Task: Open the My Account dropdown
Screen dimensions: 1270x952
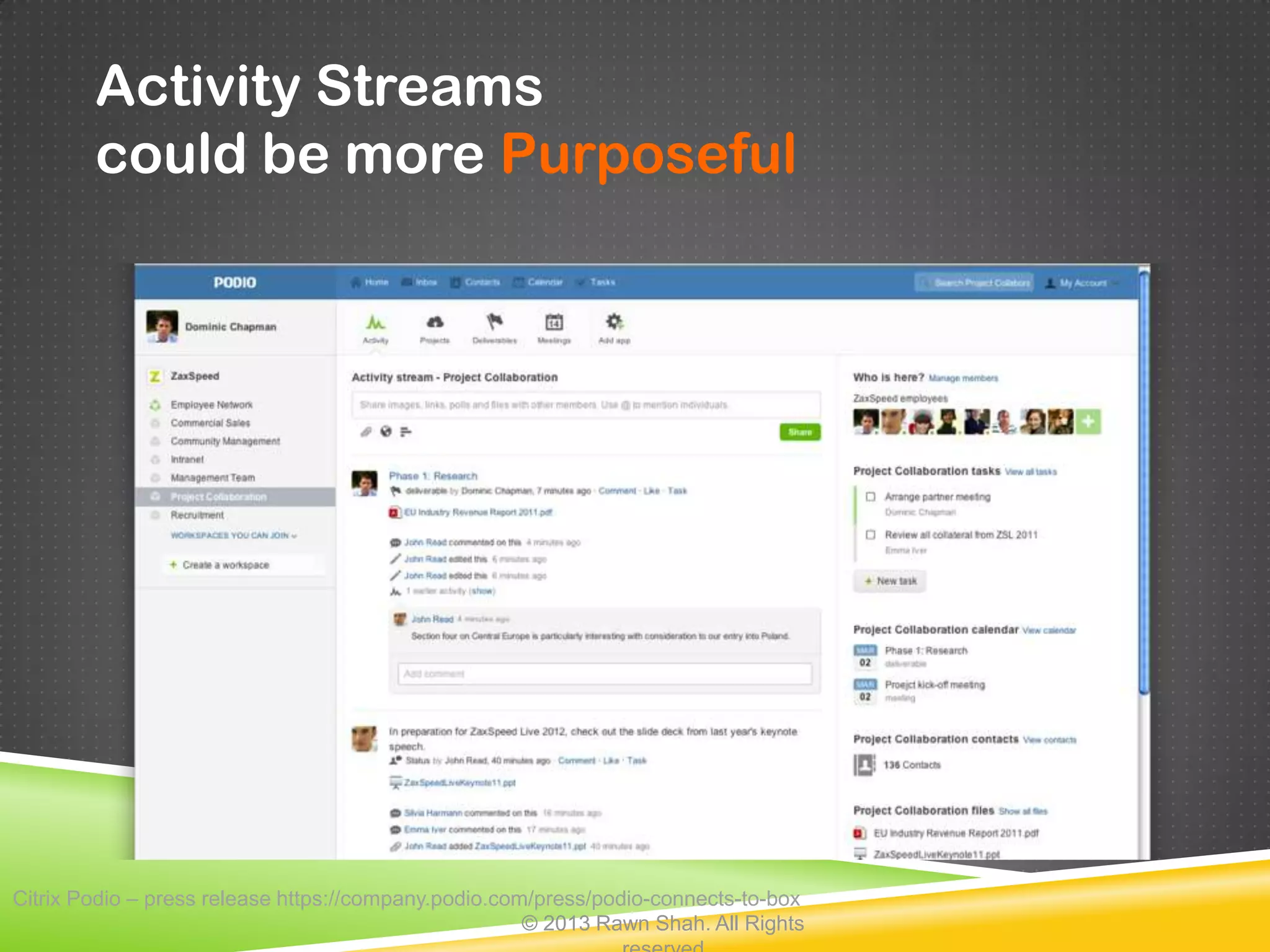Action: coord(1082,283)
